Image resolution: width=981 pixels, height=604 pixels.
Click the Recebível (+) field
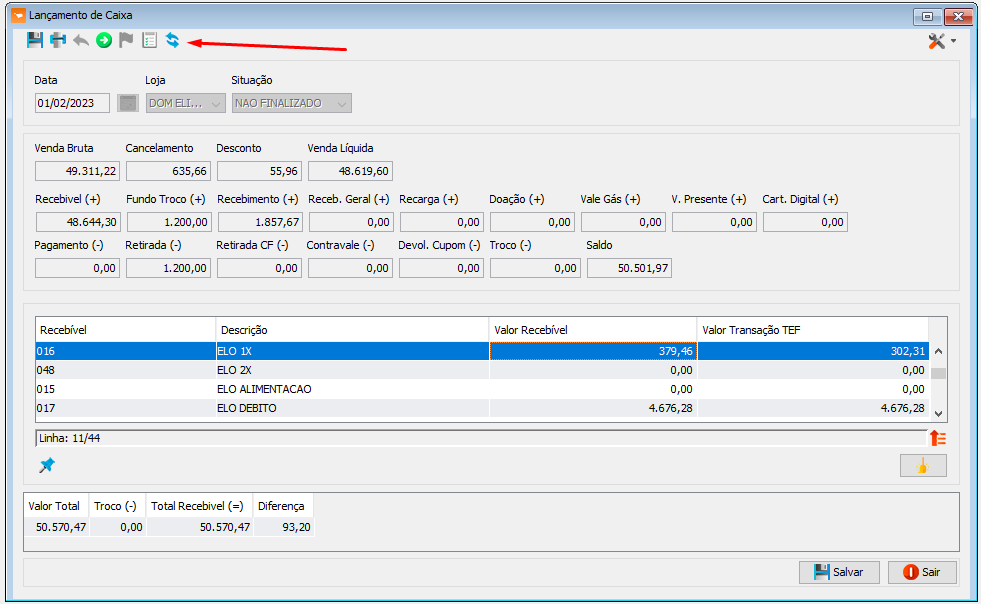pos(78,222)
